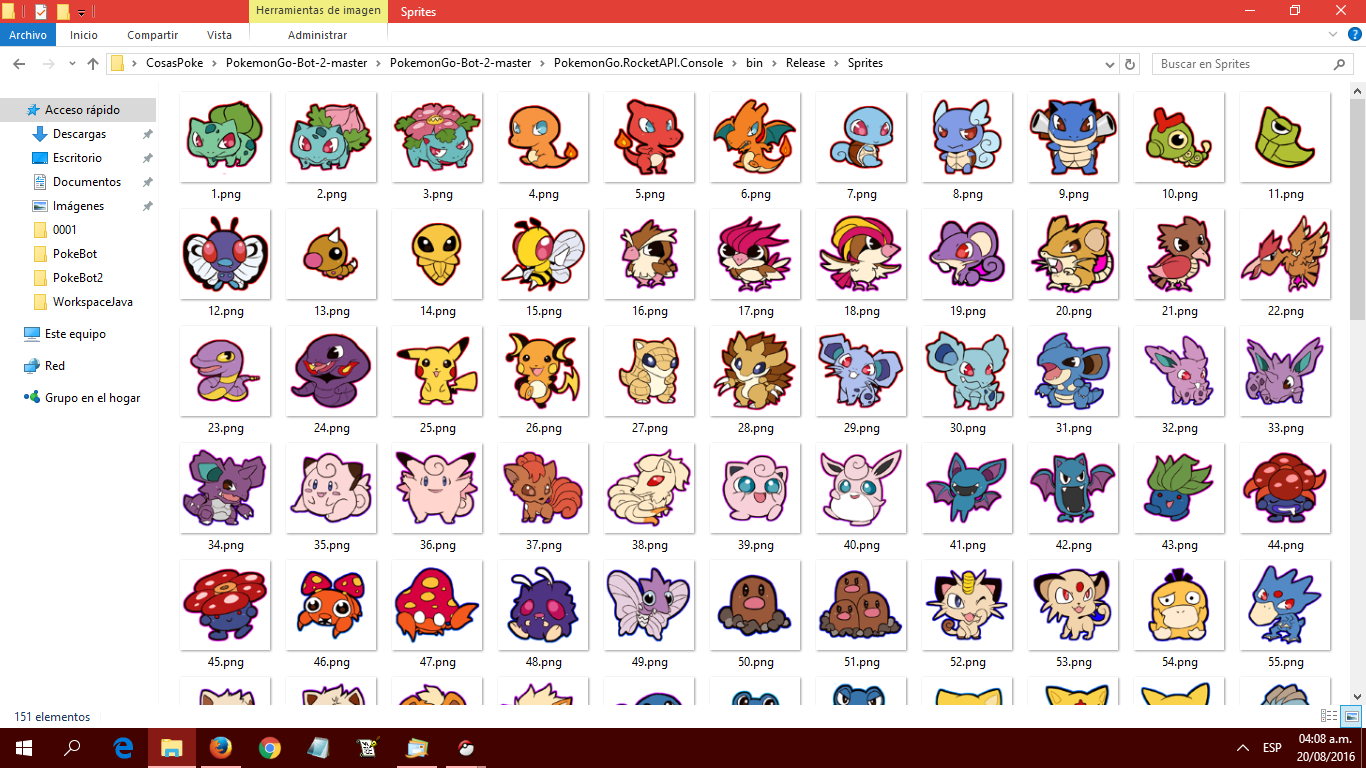Select the Blastoise sprite 9.png

(x=1073, y=137)
